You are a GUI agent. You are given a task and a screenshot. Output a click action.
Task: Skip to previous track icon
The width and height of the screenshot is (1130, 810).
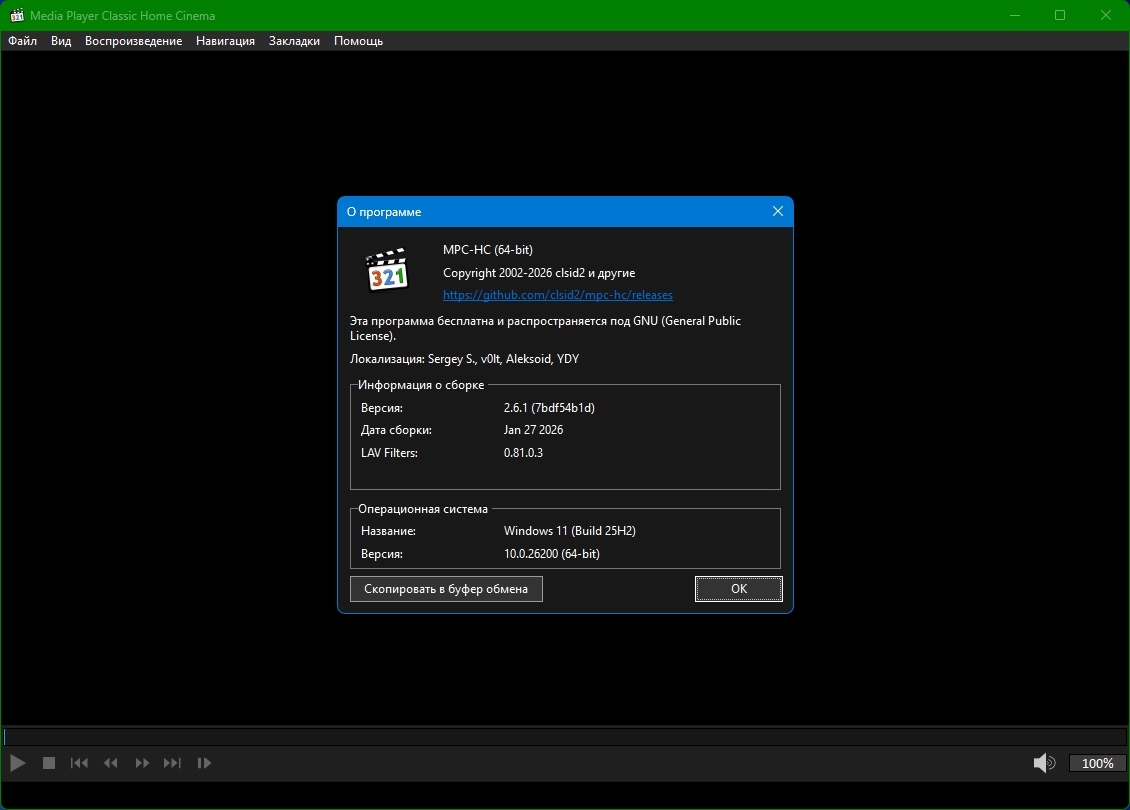[x=79, y=763]
